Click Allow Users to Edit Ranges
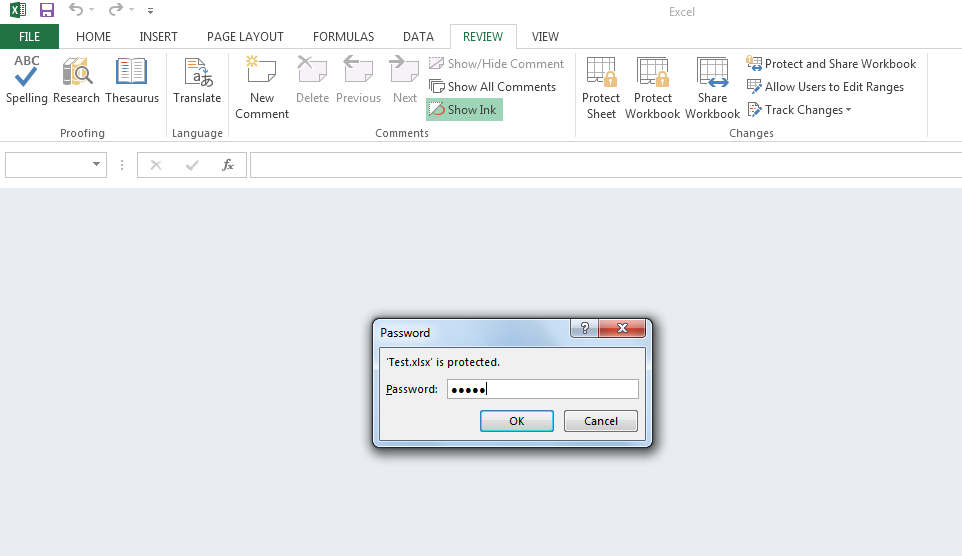This screenshot has width=962, height=556. pyautogui.click(x=825, y=87)
